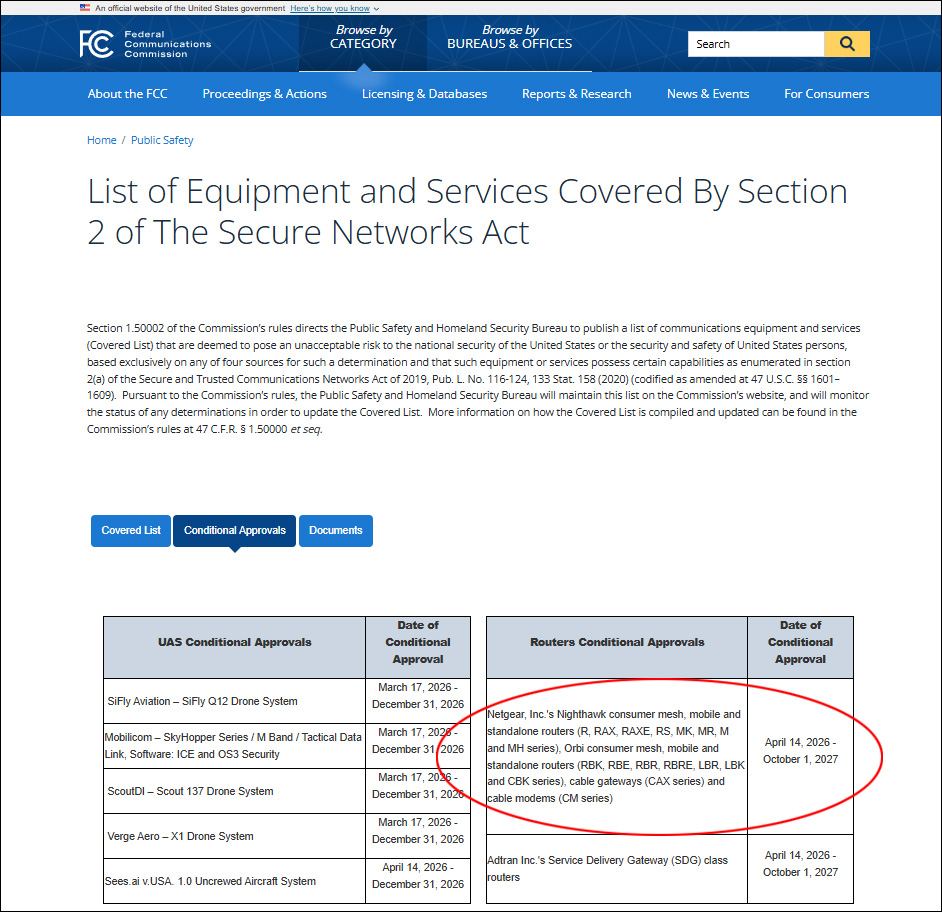Open Reports & Research section
This screenshot has width=942, height=912.
pyautogui.click(x=576, y=94)
